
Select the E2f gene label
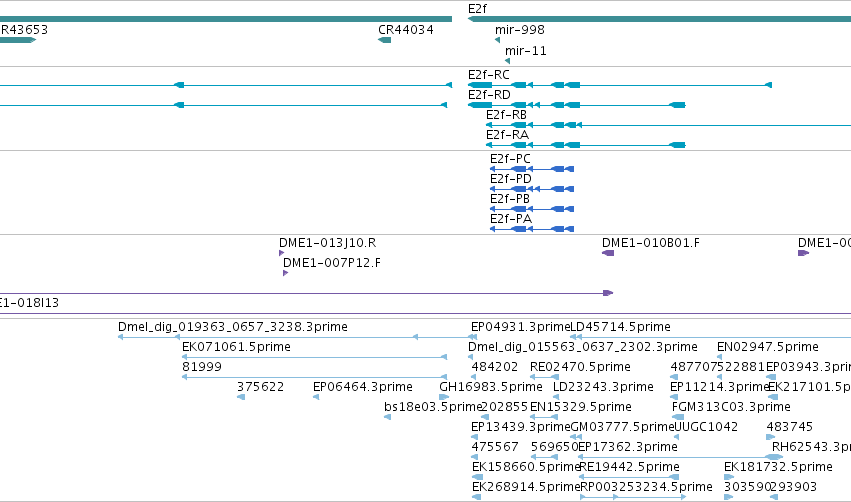477,9
